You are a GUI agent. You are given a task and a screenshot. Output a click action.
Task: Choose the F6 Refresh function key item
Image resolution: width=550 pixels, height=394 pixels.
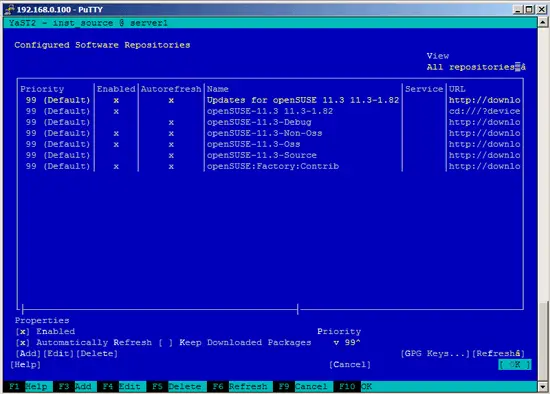tap(240, 387)
